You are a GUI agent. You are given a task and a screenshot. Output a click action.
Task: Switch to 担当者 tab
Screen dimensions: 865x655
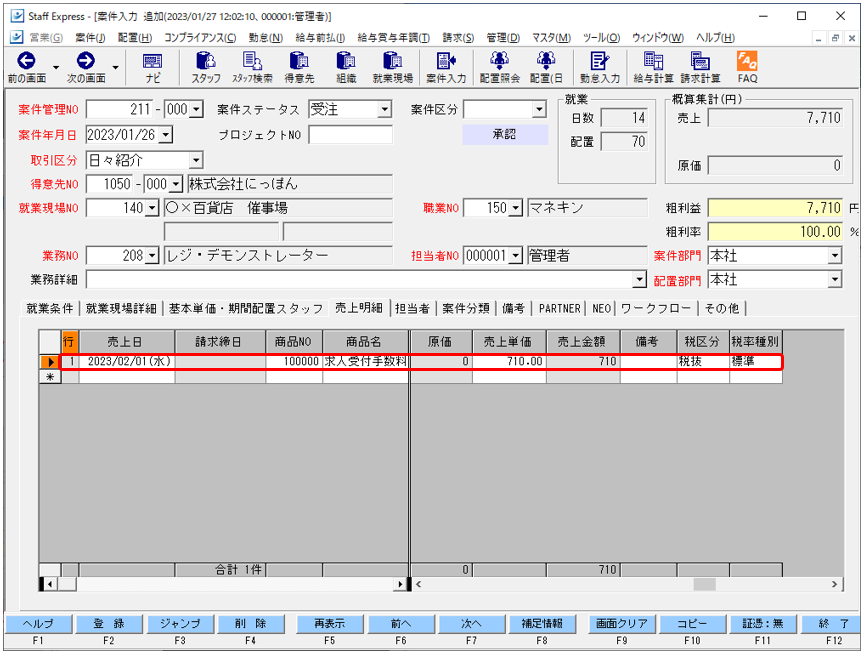pyautogui.click(x=412, y=308)
